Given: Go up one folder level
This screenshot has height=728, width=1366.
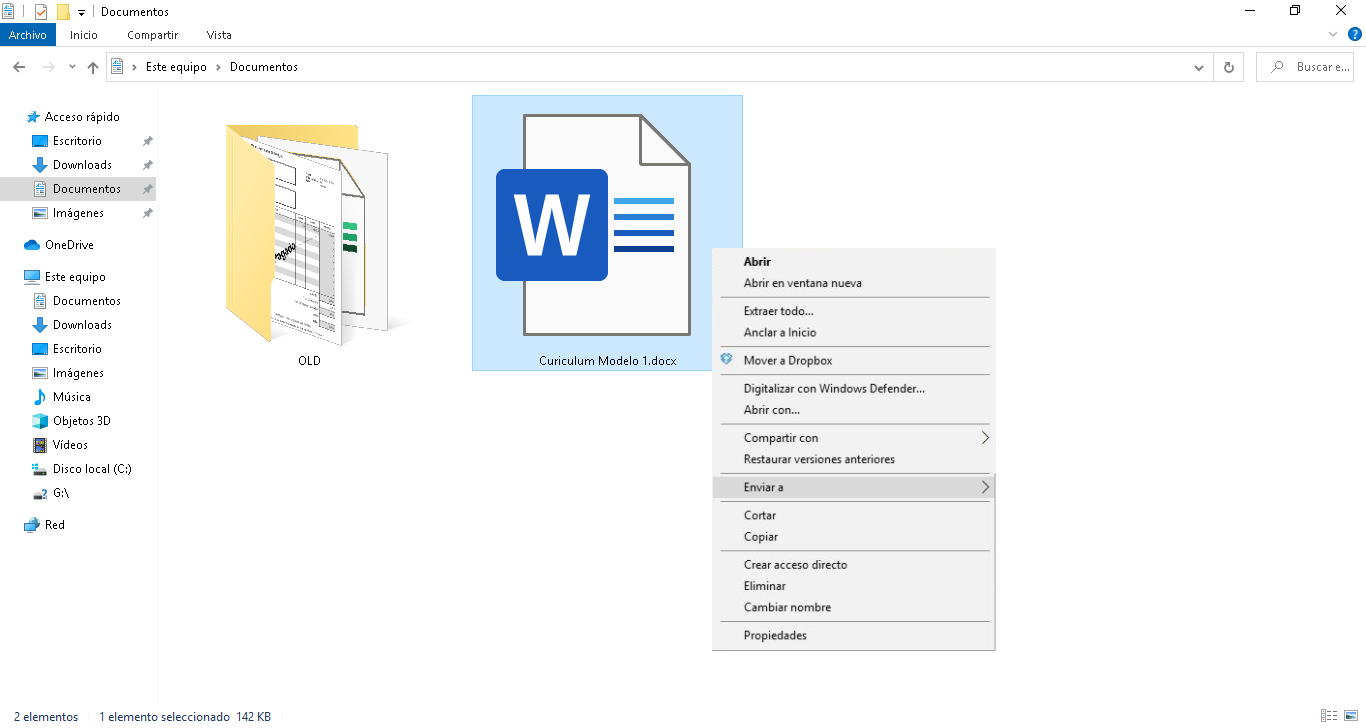Looking at the screenshot, I should [93, 67].
